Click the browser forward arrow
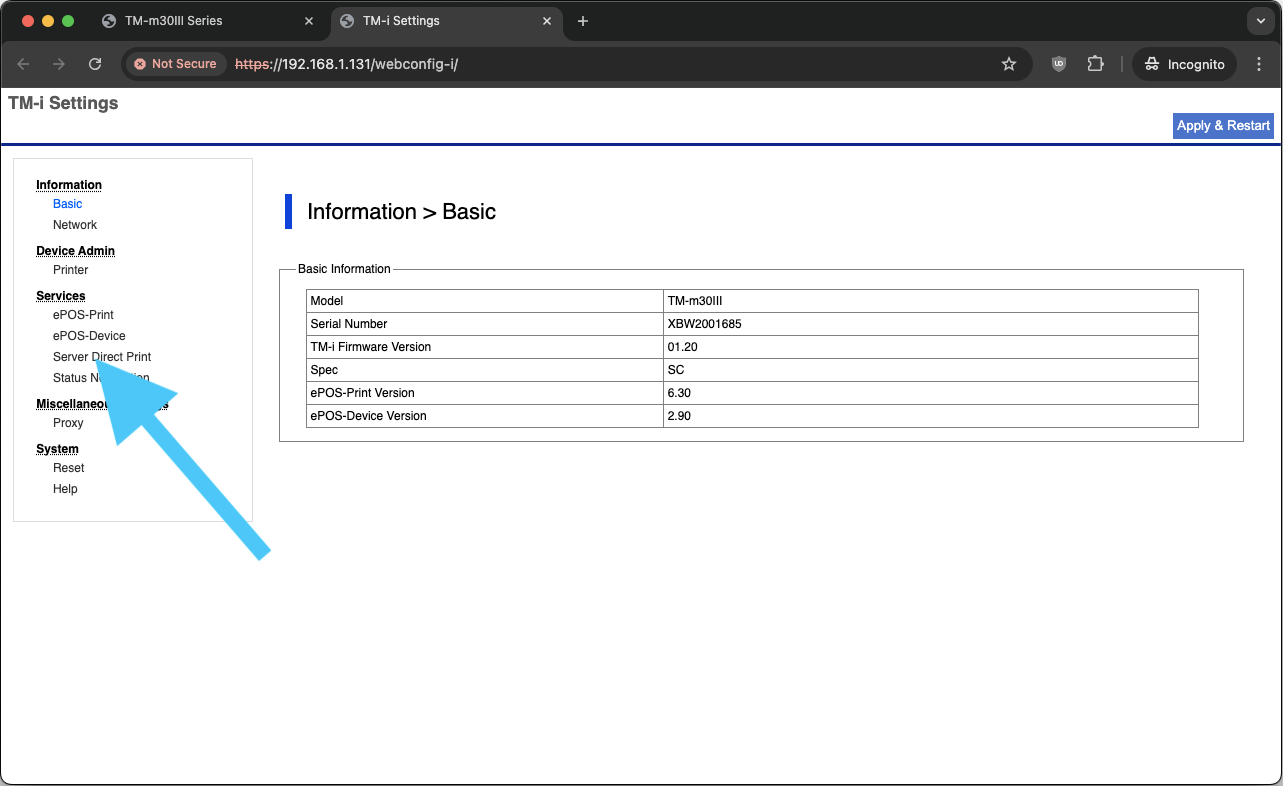The width and height of the screenshot is (1283, 786). click(x=59, y=64)
